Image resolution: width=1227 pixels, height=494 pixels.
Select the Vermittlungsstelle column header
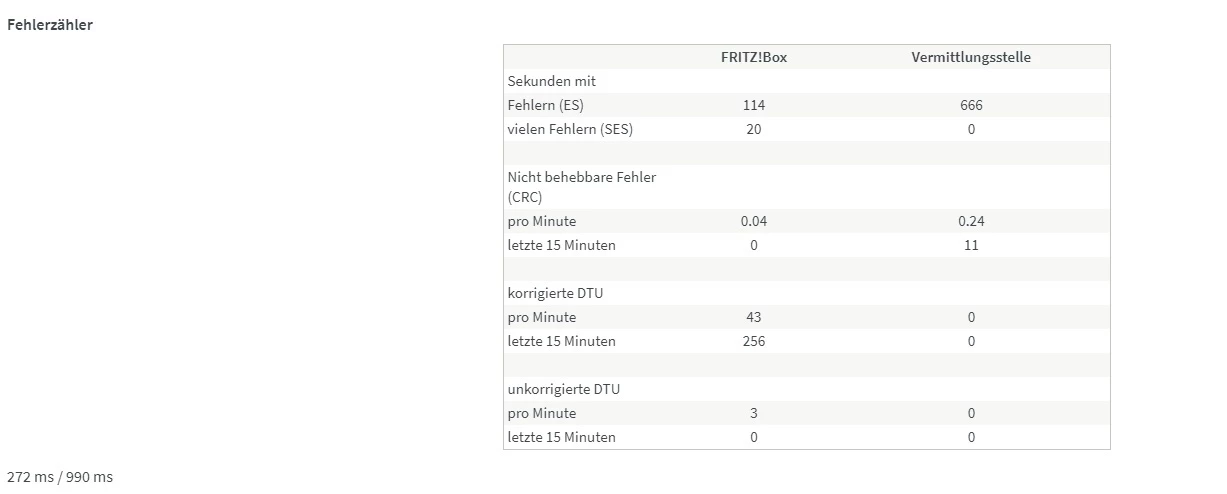tap(970, 57)
